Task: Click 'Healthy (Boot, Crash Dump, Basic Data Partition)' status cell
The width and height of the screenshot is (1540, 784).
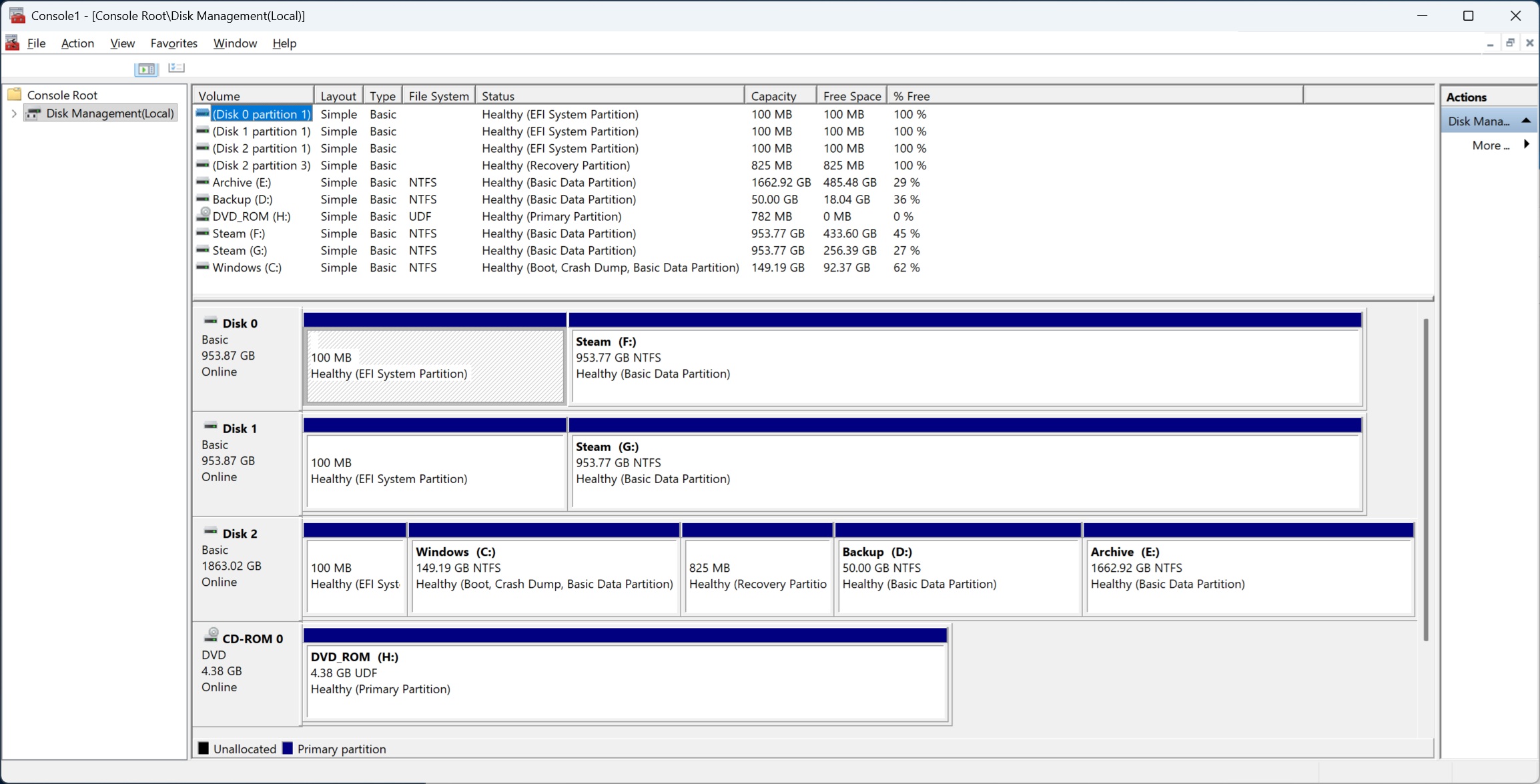Action: click(x=610, y=268)
